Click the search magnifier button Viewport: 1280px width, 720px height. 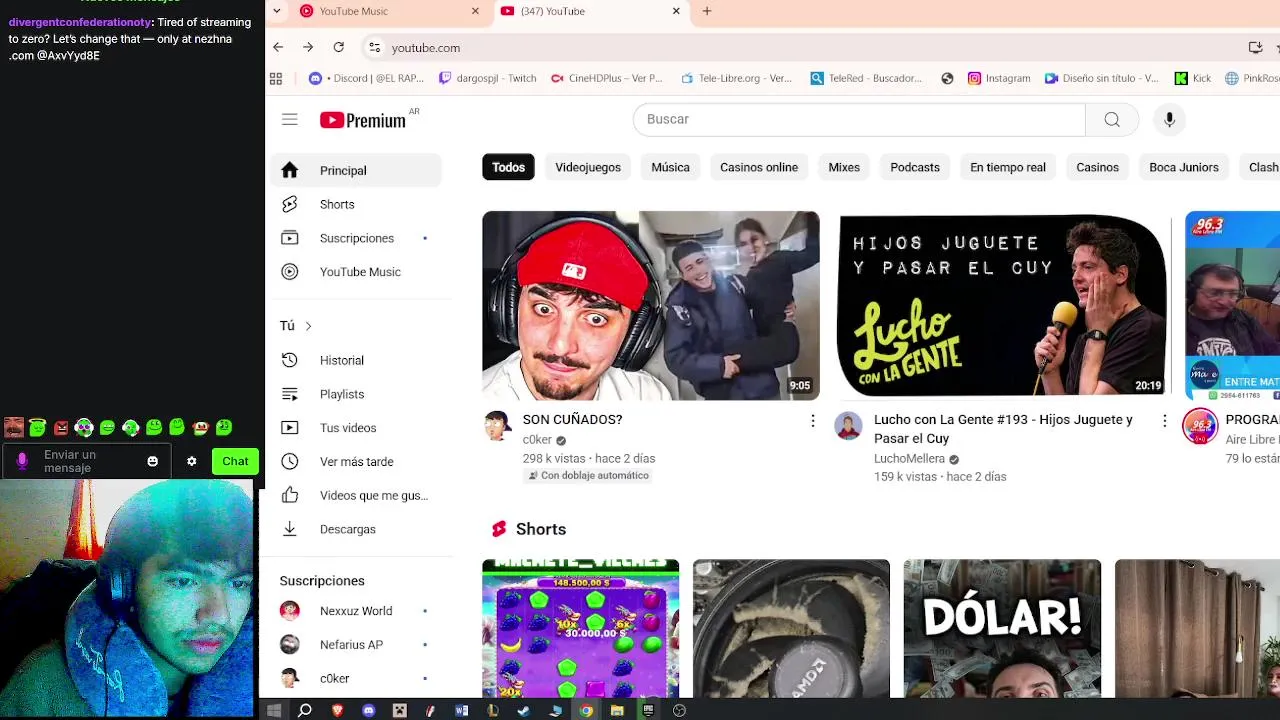[x=1112, y=119]
